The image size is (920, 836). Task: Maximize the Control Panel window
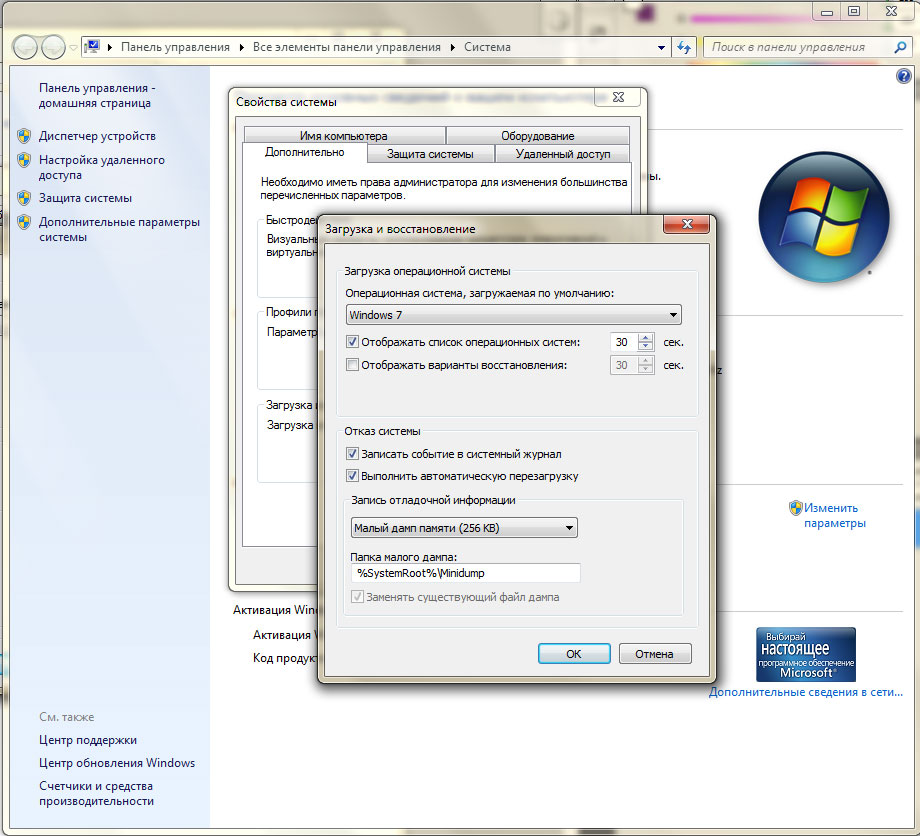pos(854,11)
